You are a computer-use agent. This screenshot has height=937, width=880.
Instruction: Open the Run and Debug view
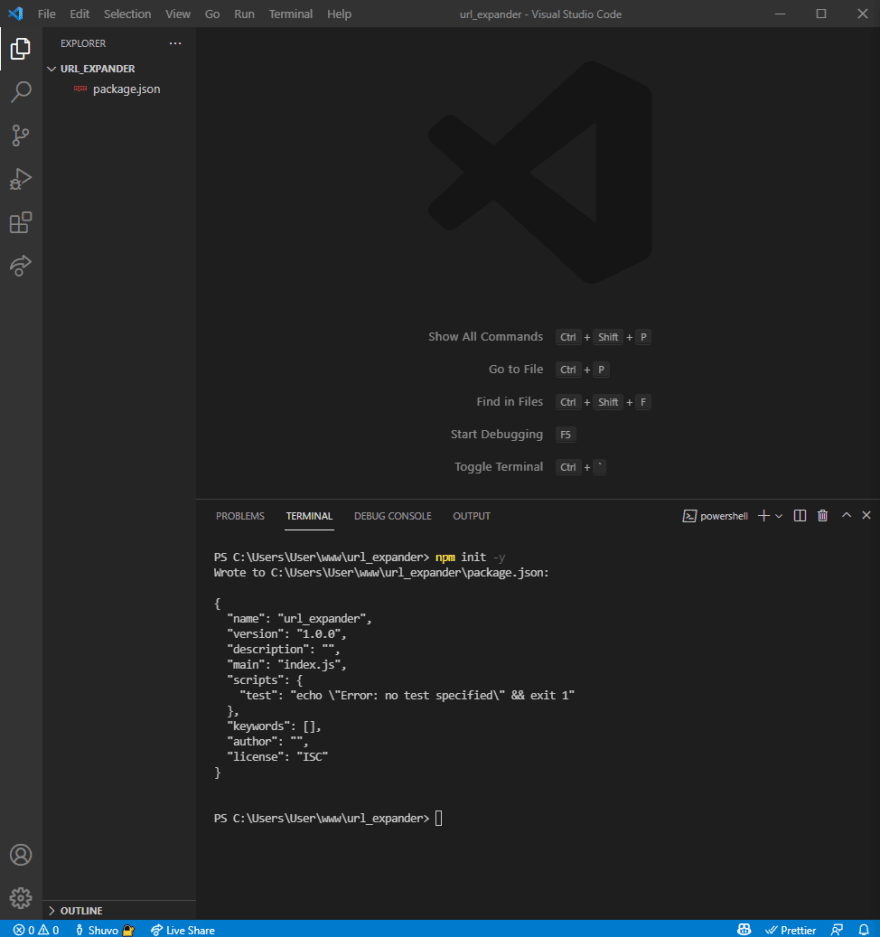[x=21, y=179]
